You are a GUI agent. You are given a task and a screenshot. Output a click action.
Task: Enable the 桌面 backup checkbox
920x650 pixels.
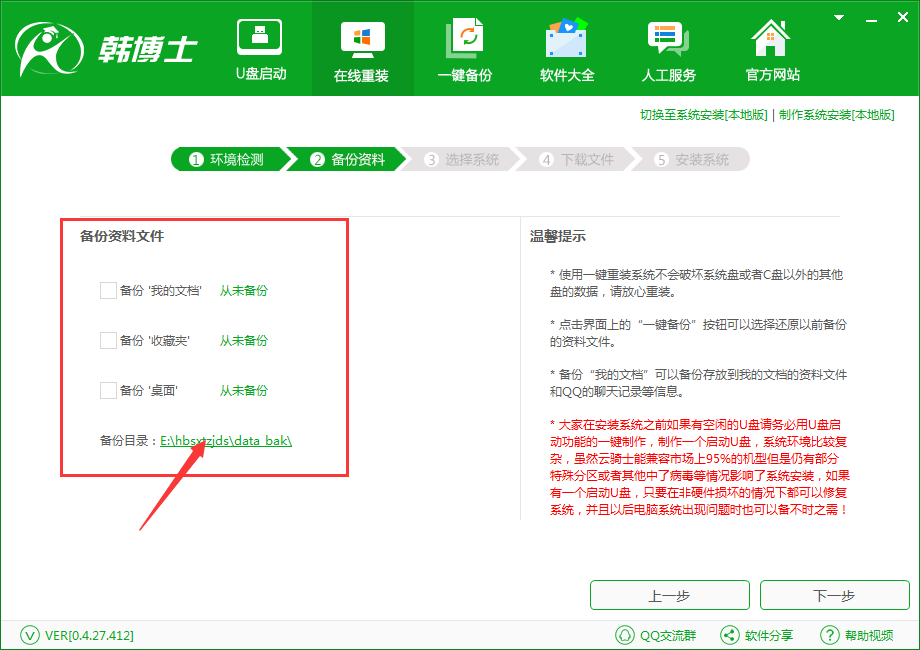click(109, 390)
